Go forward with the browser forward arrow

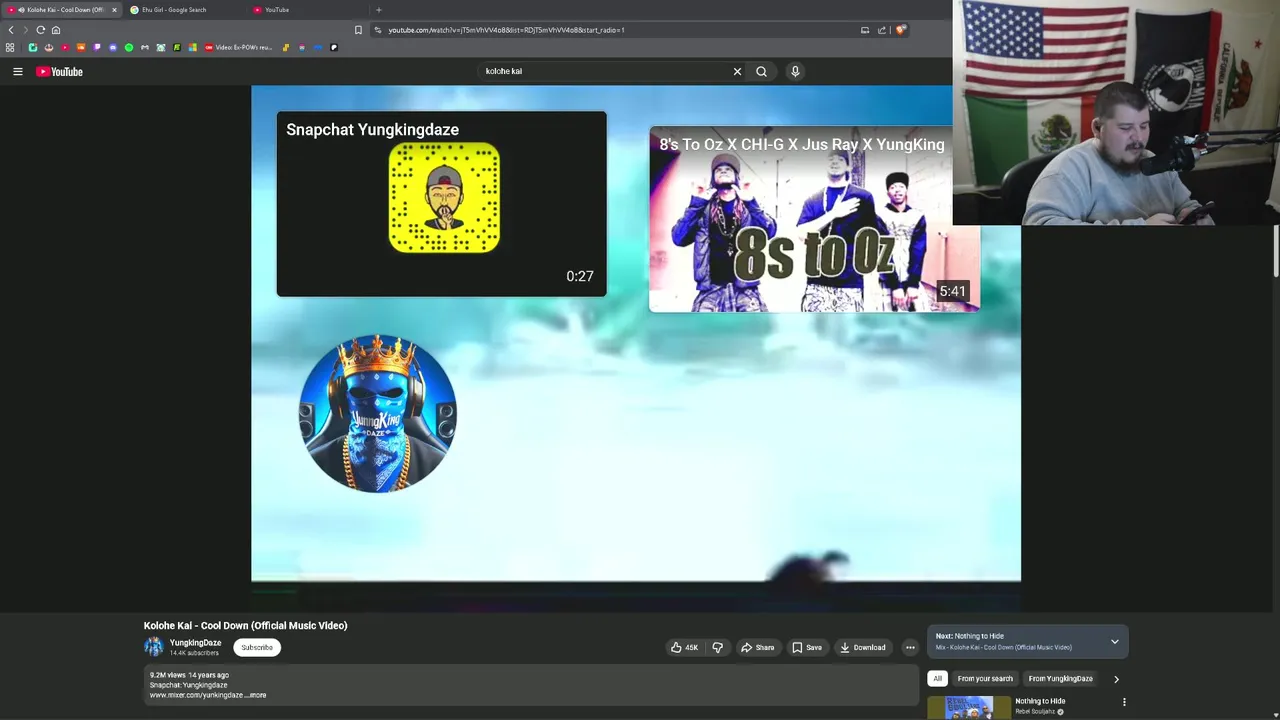[x=26, y=29]
